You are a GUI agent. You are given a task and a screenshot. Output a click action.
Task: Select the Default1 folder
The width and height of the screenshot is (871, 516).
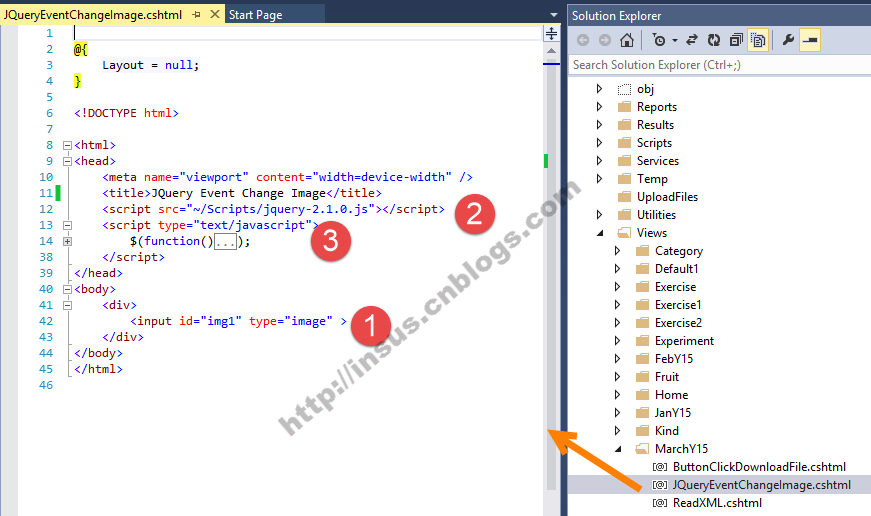click(676, 269)
